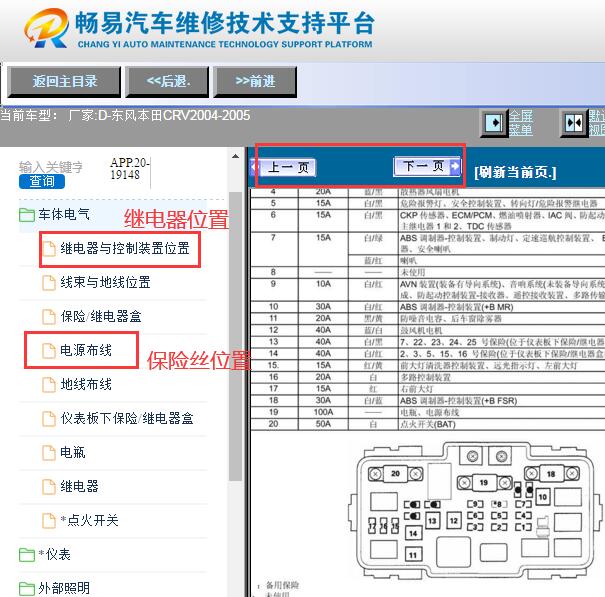Click text ABS 调制器-控制装置(+B FSR)

tap(458, 401)
